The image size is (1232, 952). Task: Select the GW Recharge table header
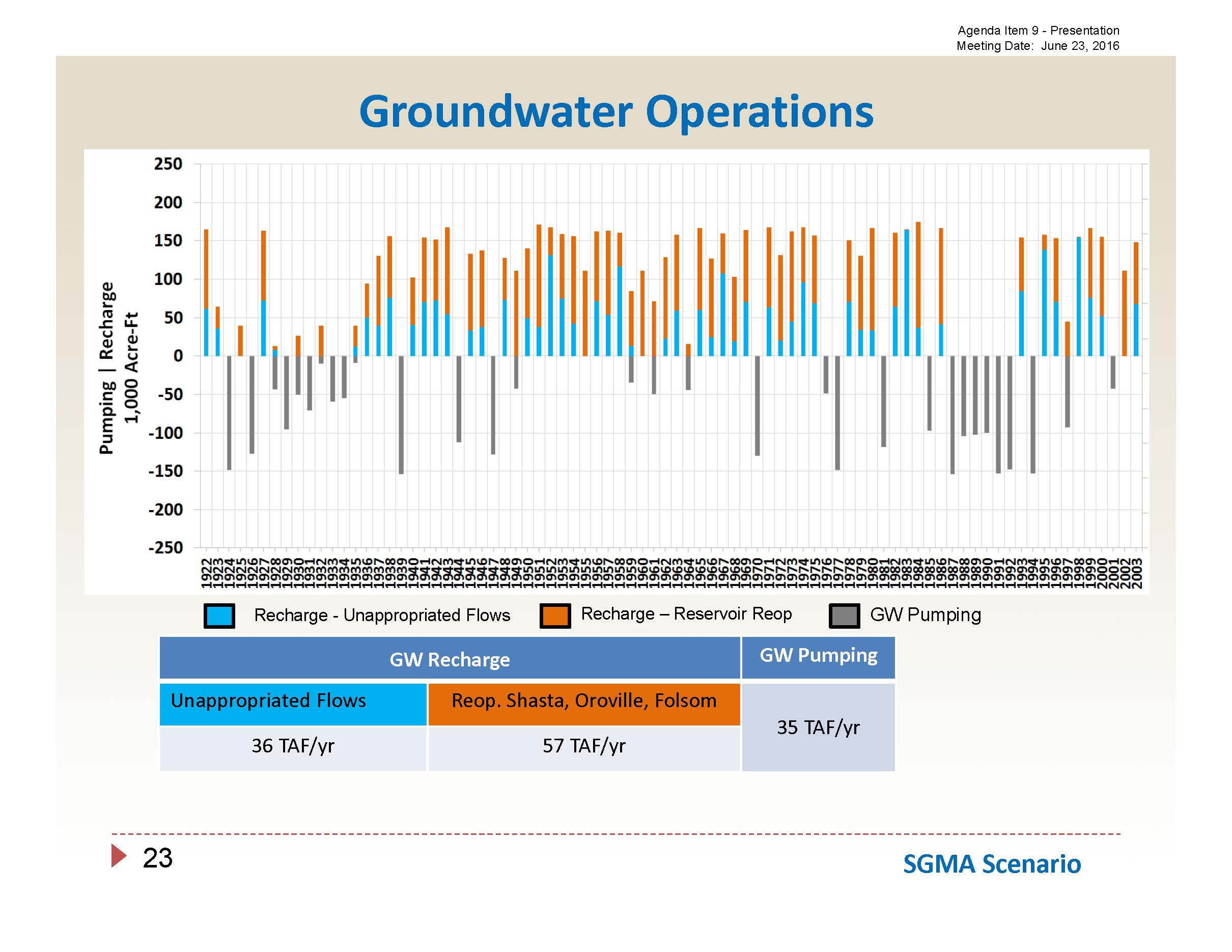(x=449, y=659)
